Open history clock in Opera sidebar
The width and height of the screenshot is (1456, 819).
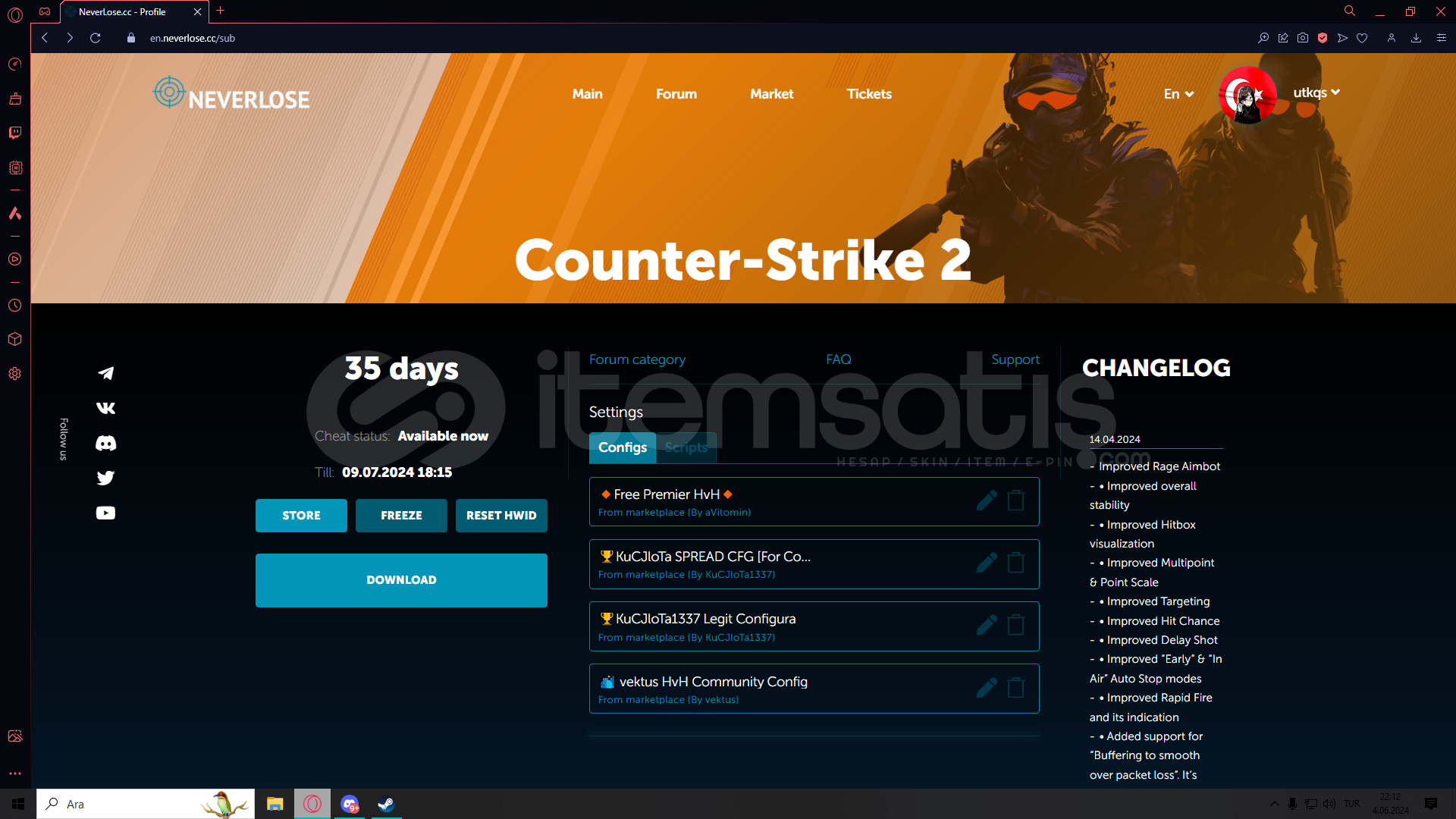(x=15, y=306)
